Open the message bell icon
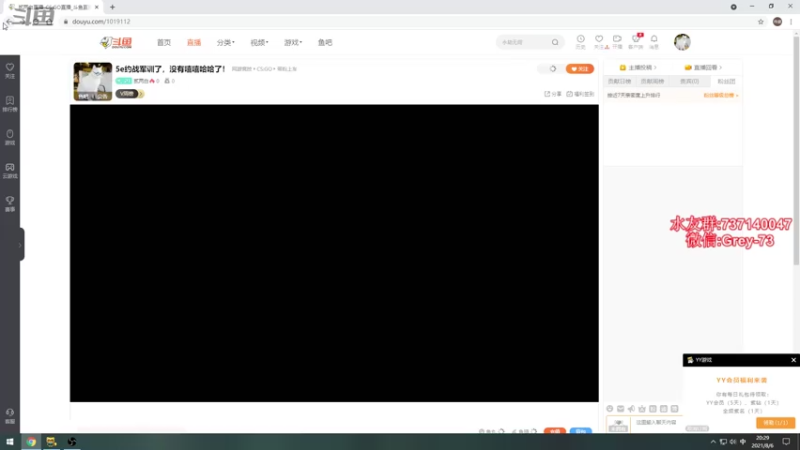Image resolution: width=800 pixels, height=450 pixels. click(x=654, y=41)
